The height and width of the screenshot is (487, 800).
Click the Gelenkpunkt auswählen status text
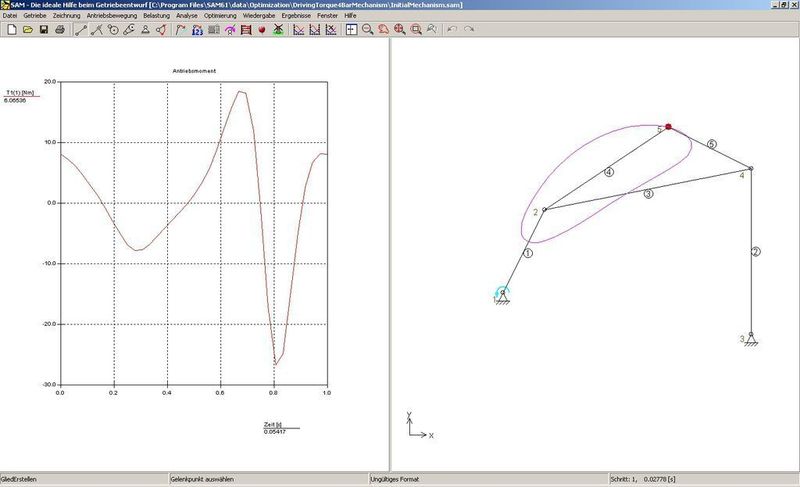tap(202, 479)
